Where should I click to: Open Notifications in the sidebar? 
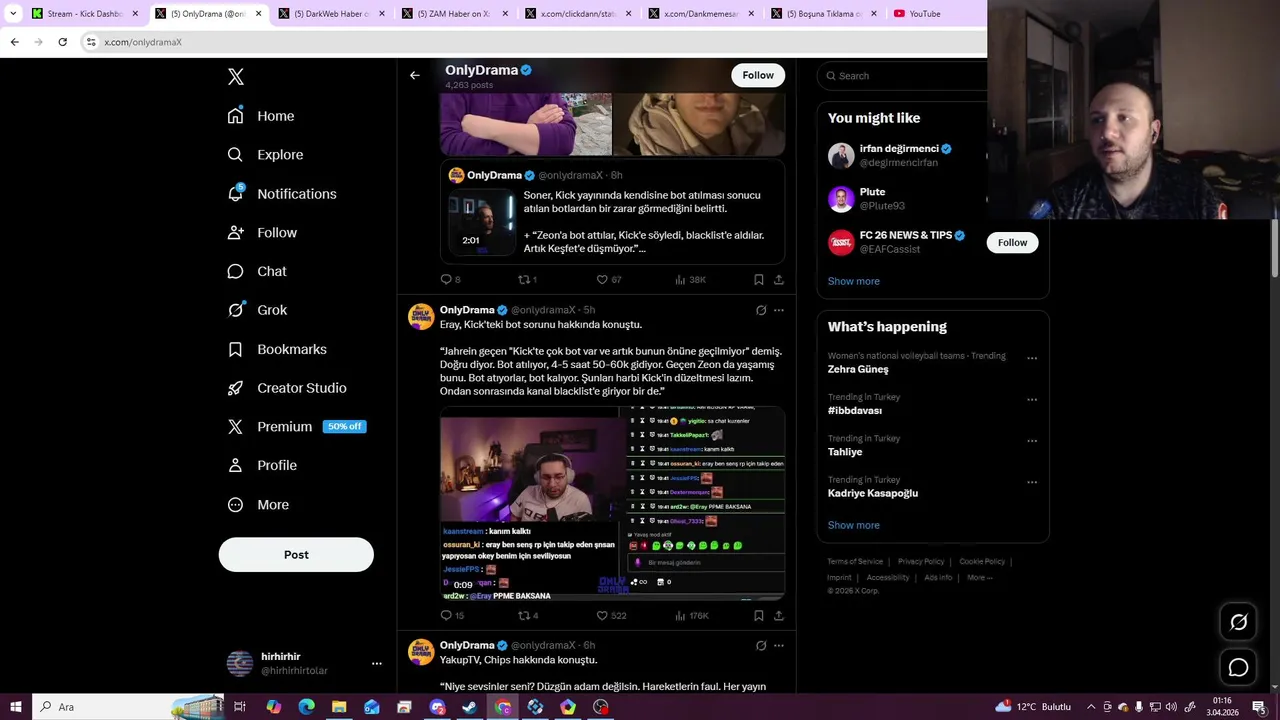pyautogui.click(x=282, y=194)
